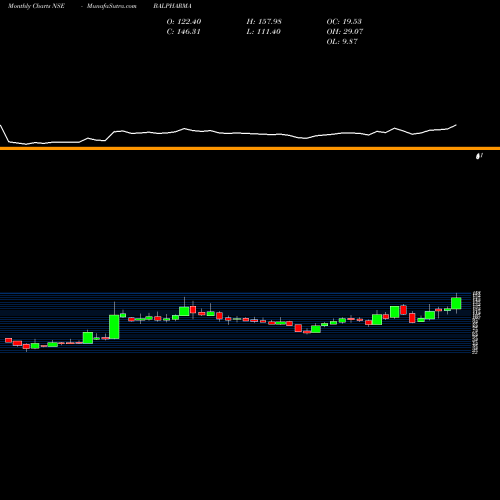Click the tallest green candlestick on the chart

(114, 327)
